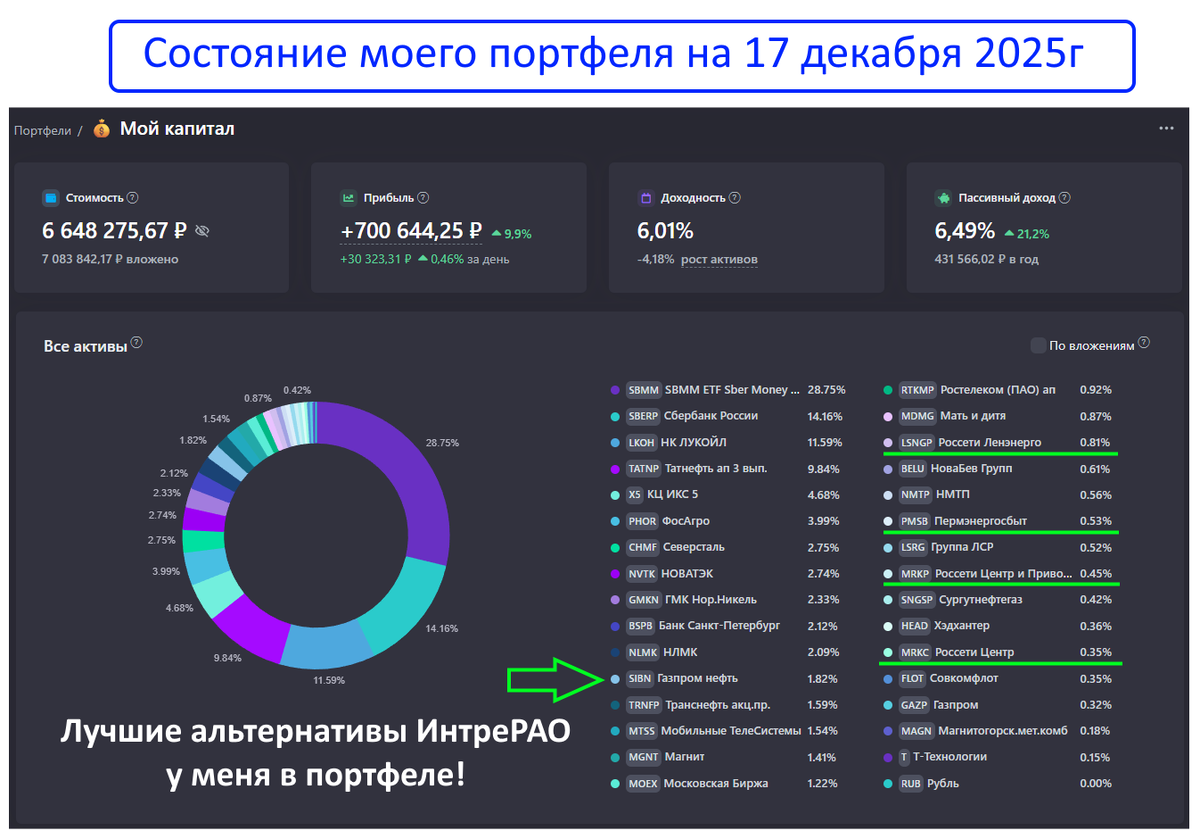Click 7 083 842,17 ₽ вложено text
Screen dimensions: 1200x839
pyautogui.click(x=110, y=259)
